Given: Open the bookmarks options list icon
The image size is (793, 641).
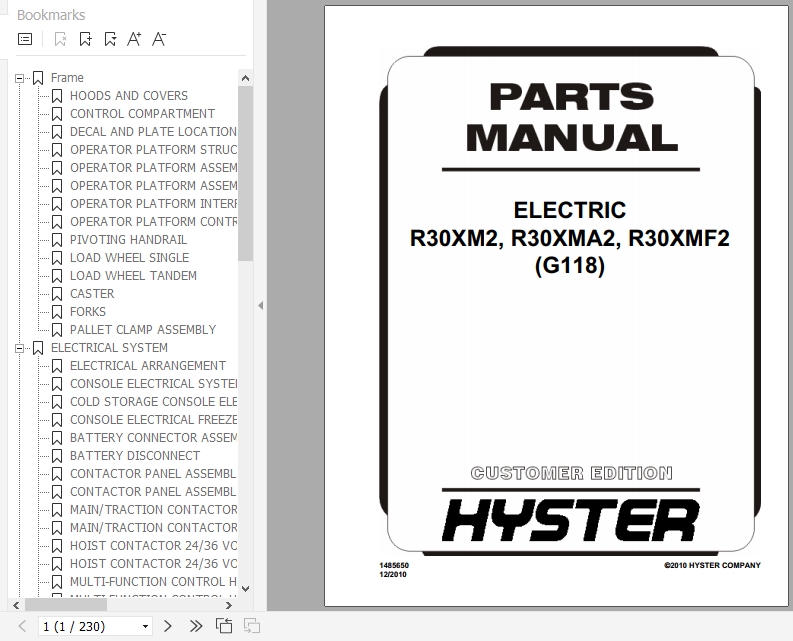Looking at the screenshot, I should (25, 39).
